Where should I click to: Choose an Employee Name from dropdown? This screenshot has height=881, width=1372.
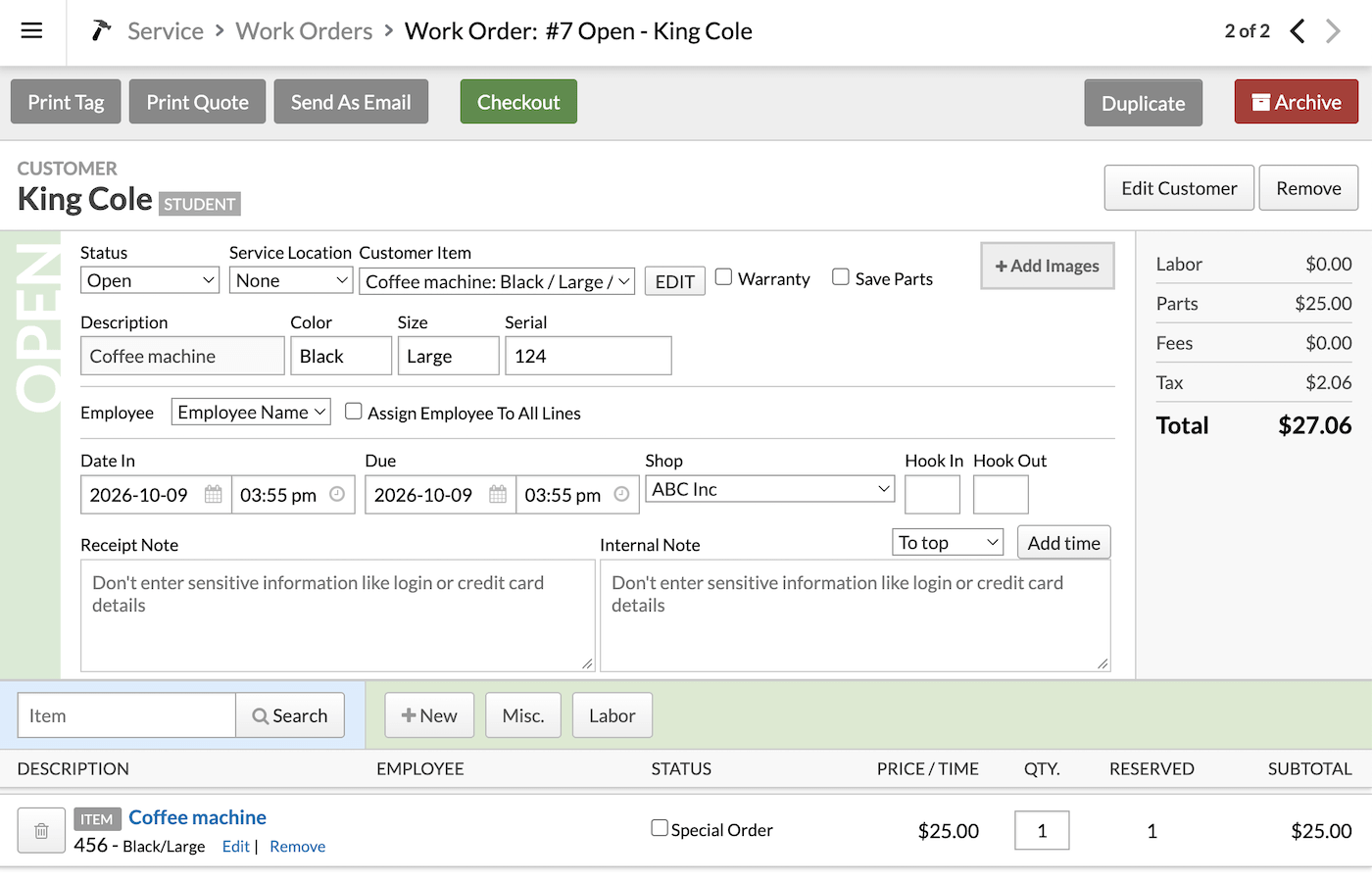251,412
